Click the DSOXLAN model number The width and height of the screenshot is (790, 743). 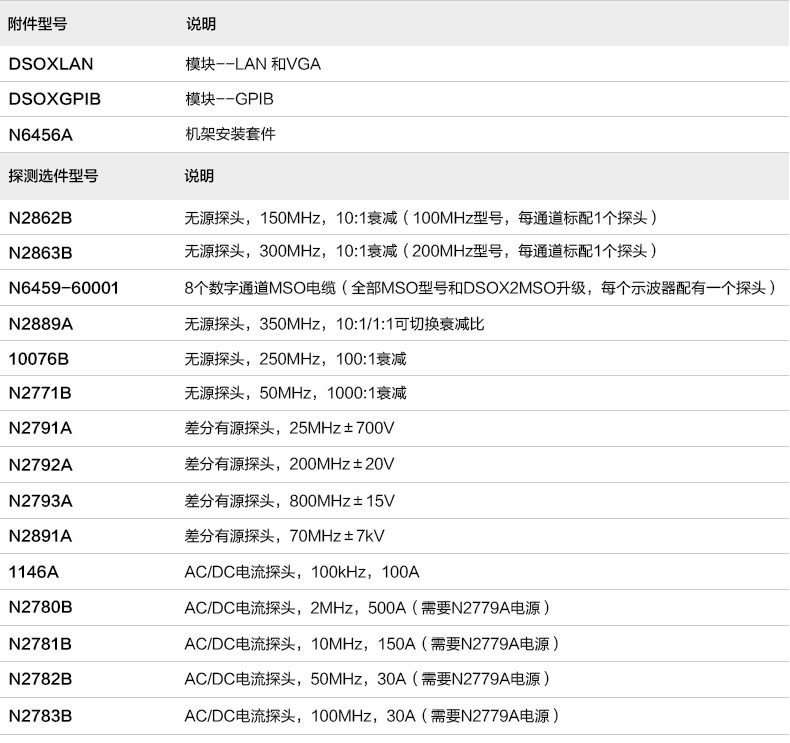pos(51,64)
